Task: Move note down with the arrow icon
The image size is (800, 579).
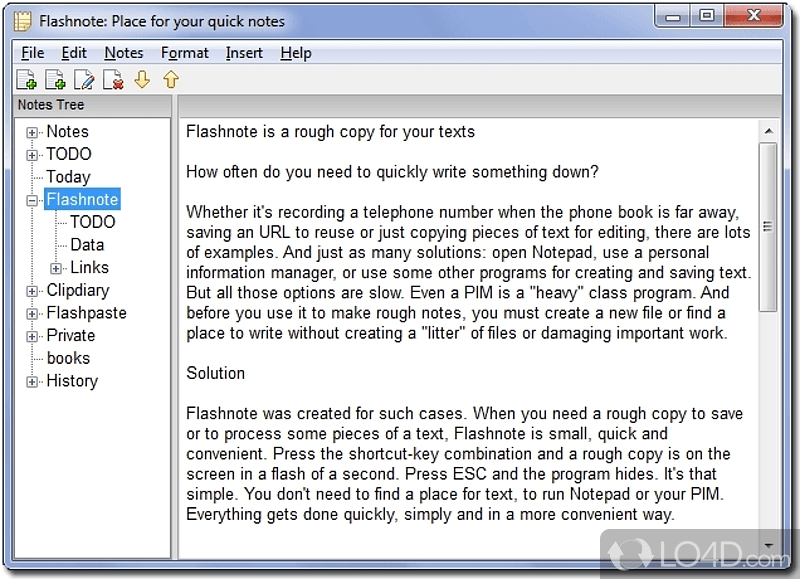Action: point(142,80)
